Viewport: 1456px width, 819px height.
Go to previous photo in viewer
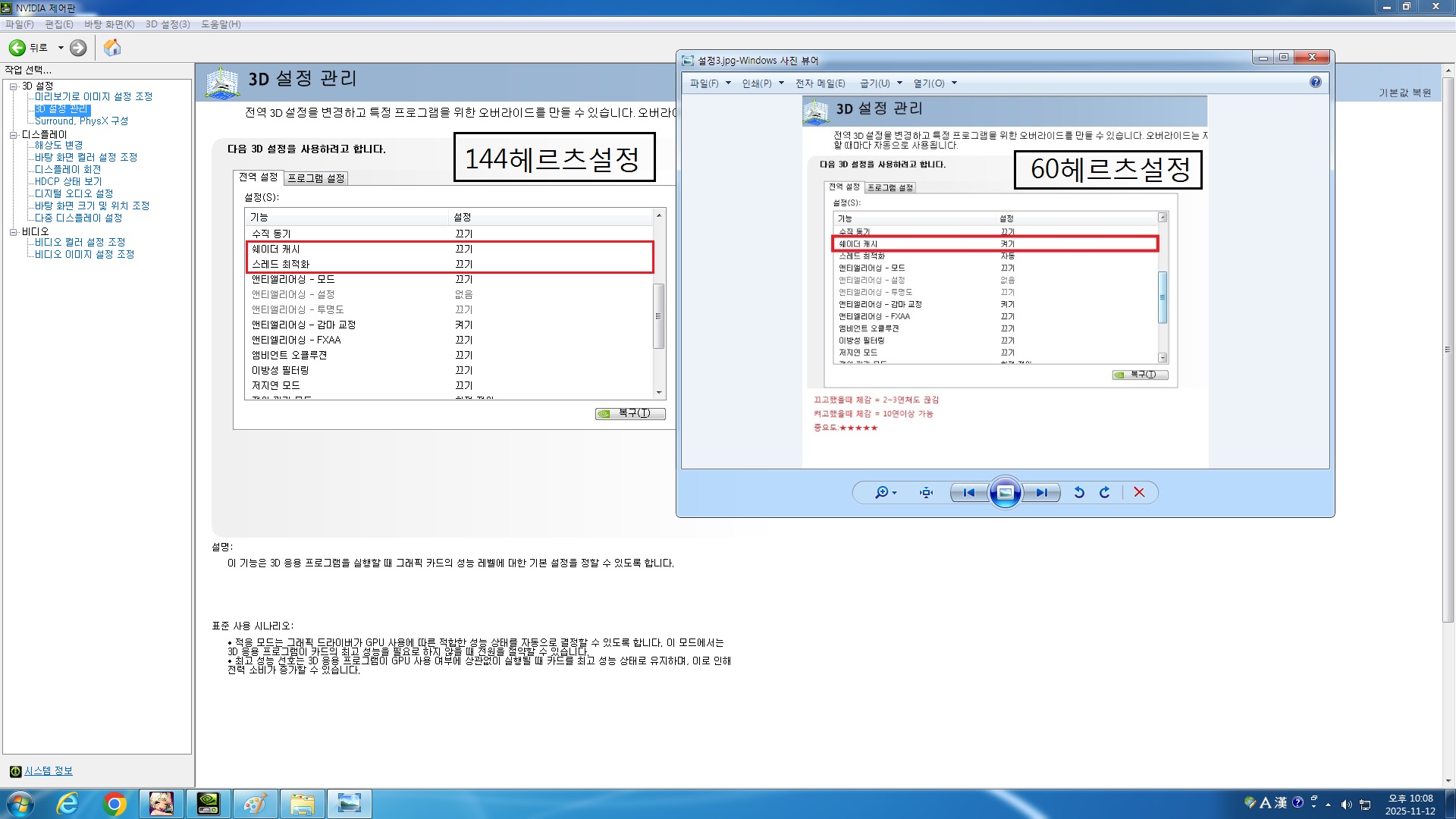pyautogui.click(x=969, y=493)
